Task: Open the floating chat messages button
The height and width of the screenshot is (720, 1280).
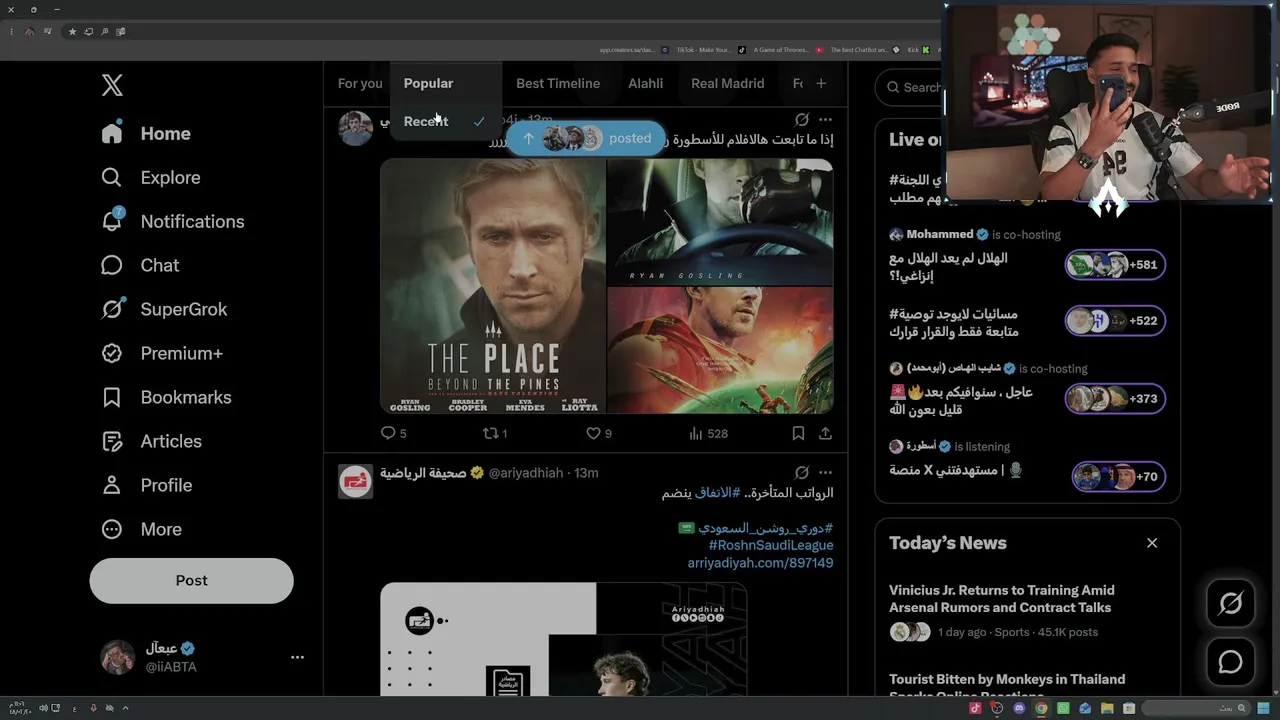Action: 1230,661
